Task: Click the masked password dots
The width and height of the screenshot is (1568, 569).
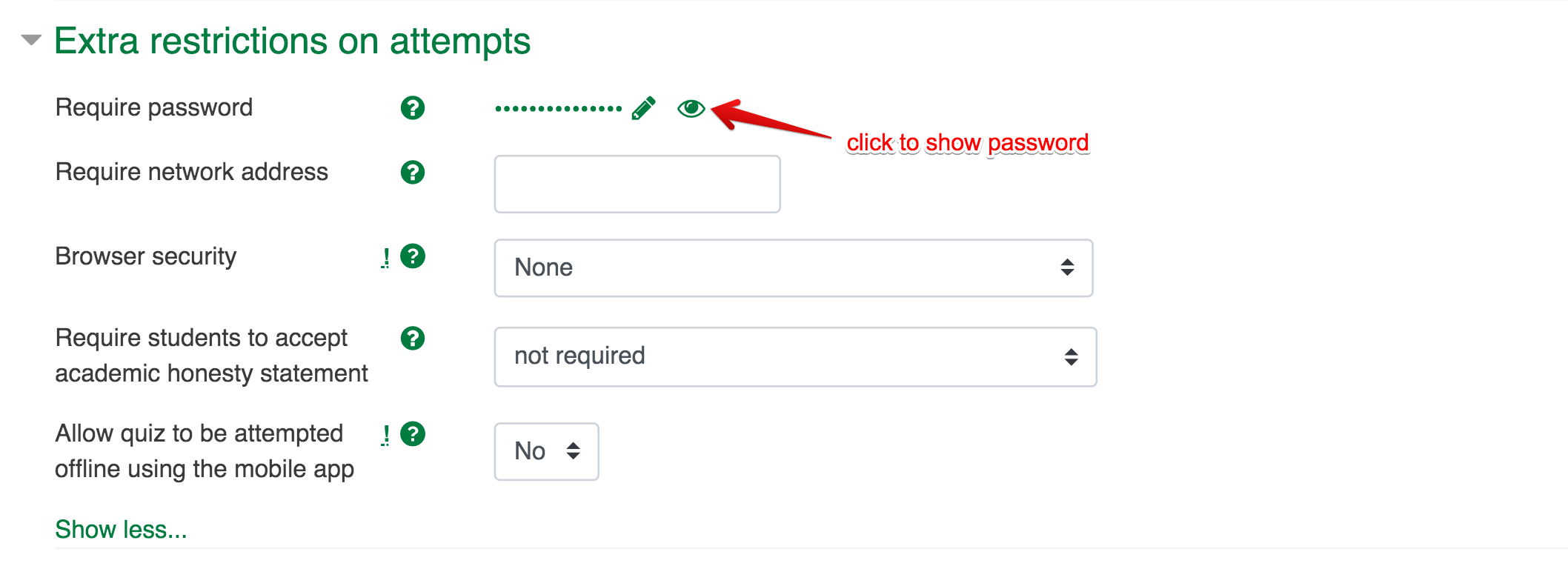Action: (558, 109)
